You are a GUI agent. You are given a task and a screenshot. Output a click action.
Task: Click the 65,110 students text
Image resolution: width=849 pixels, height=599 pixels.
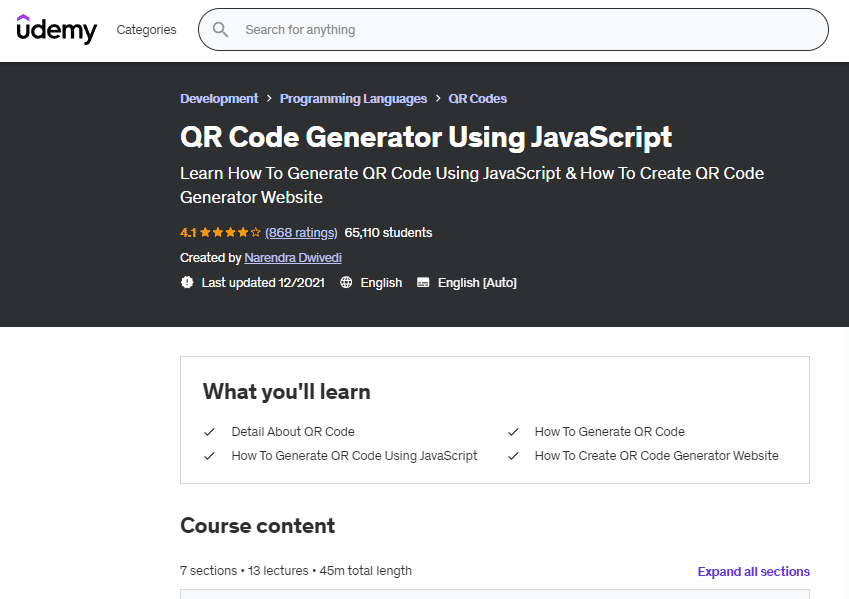click(388, 233)
